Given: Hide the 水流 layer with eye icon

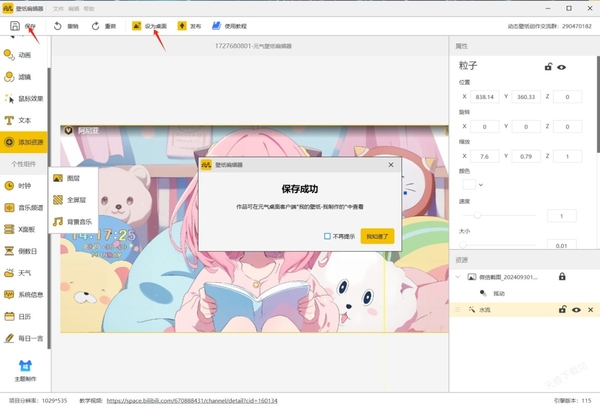Looking at the screenshot, I should point(576,310).
